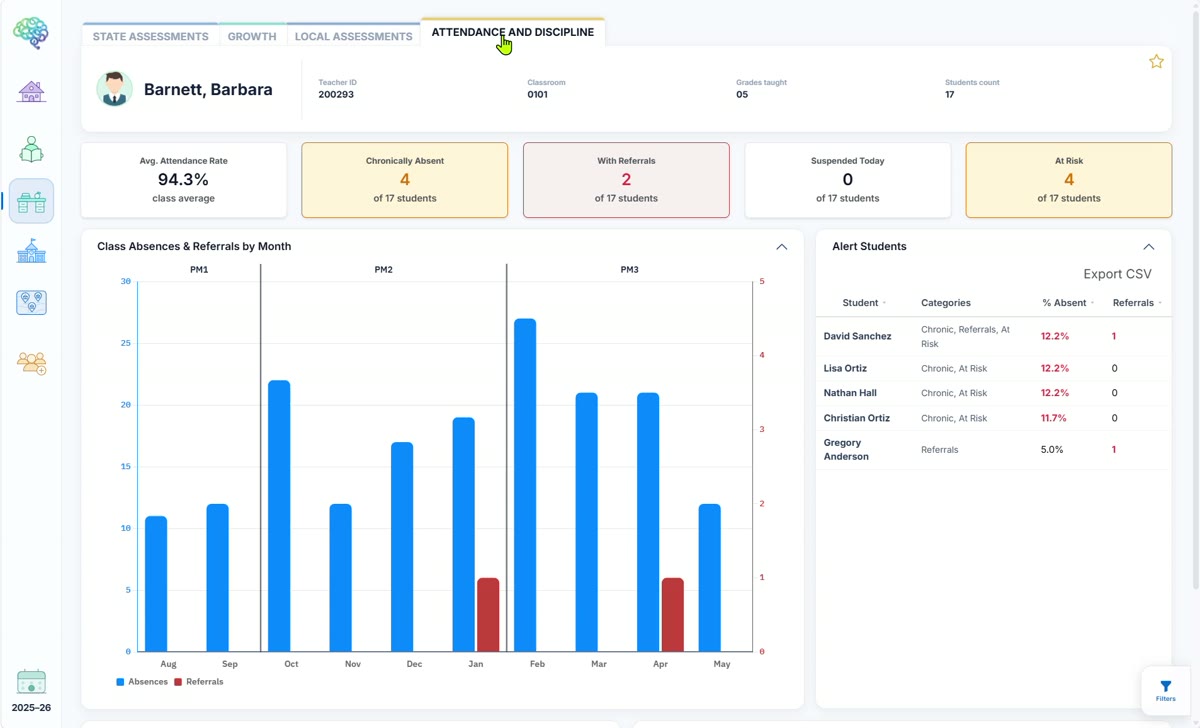Open the map locations sidebar icon
This screenshot has height=728, width=1200.
click(31, 302)
